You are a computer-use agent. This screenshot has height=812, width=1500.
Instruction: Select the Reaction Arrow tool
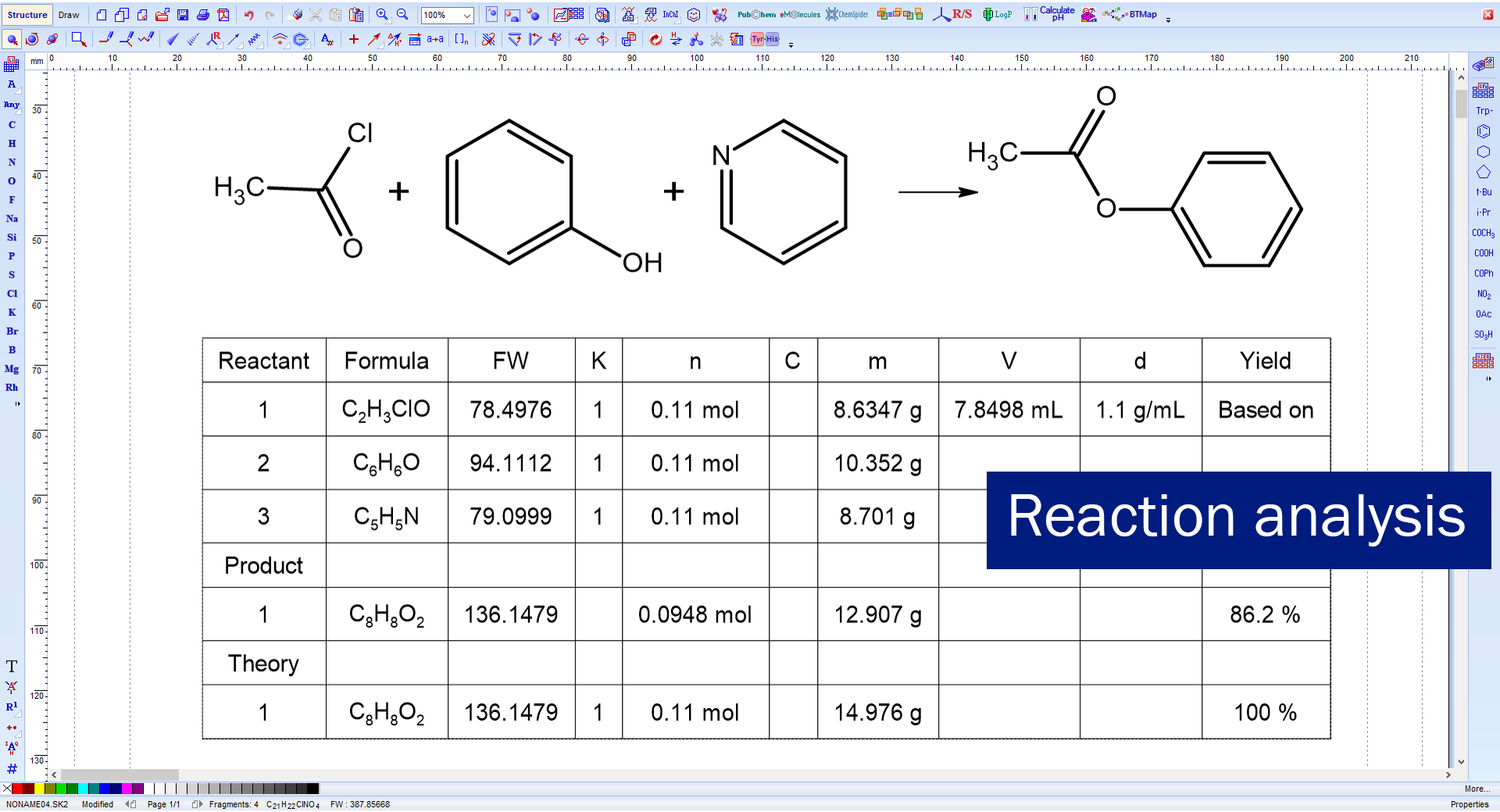[x=374, y=39]
